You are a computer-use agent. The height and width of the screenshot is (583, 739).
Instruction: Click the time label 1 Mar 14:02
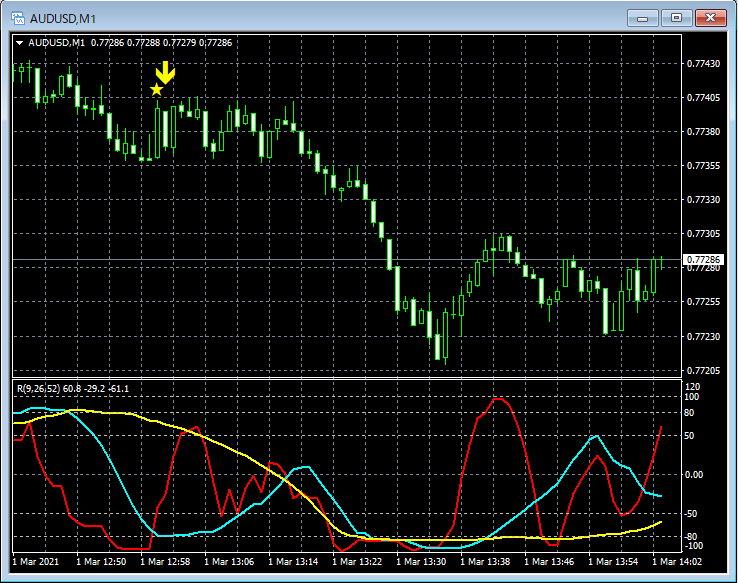(x=677, y=562)
